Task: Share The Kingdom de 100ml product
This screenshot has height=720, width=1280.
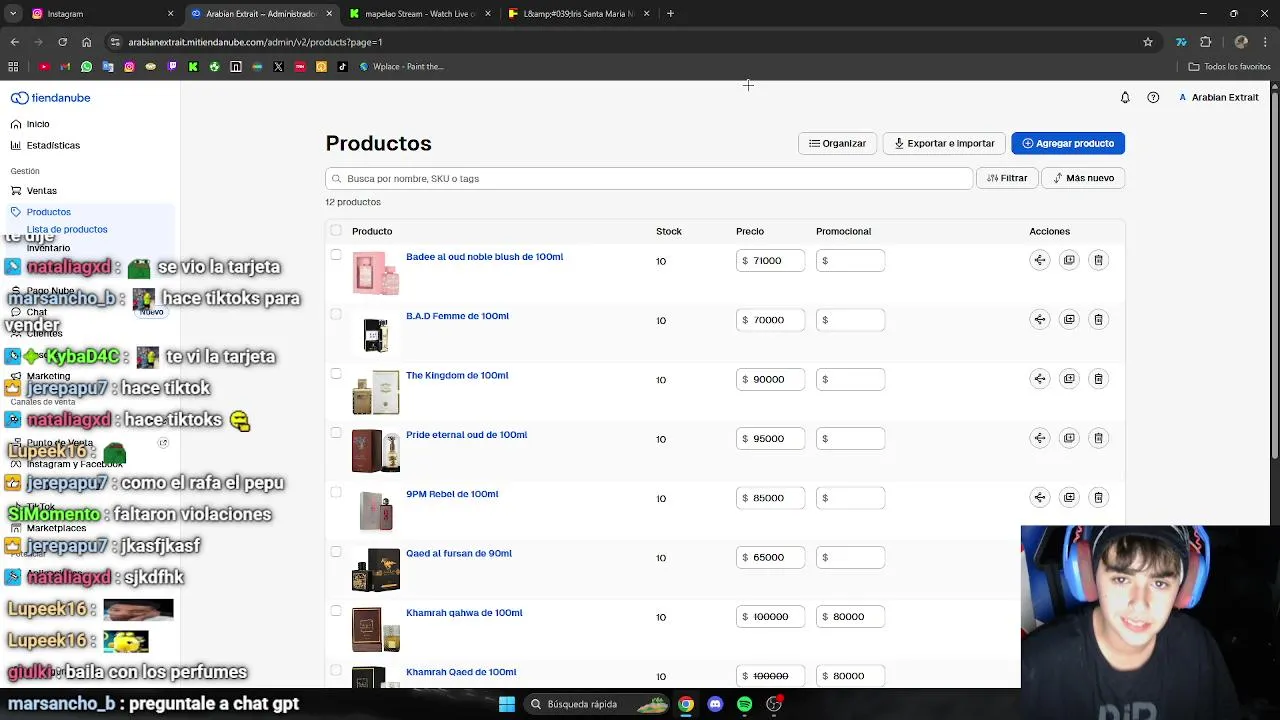Action: click(1040, 379)
